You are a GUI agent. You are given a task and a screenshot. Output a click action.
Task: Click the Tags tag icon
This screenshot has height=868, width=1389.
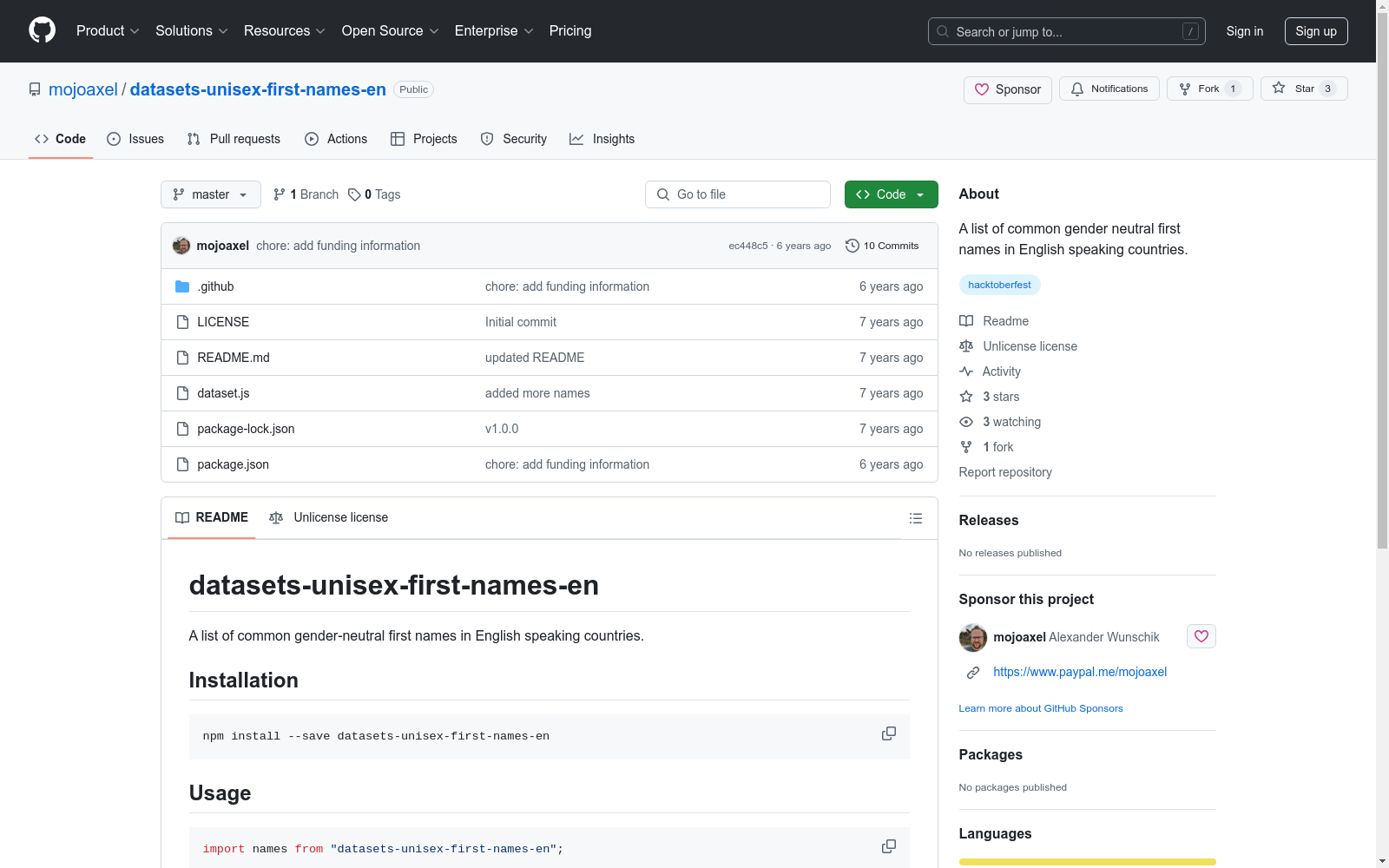(354, 194)
